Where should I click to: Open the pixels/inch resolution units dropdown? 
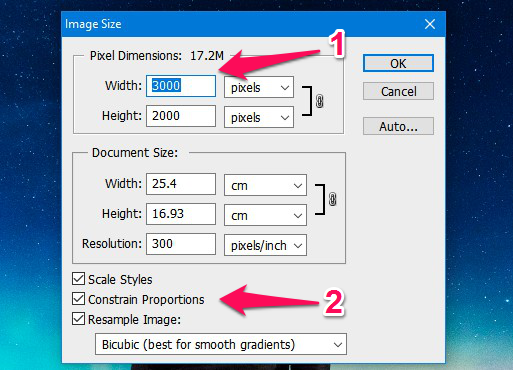[265, 245]
